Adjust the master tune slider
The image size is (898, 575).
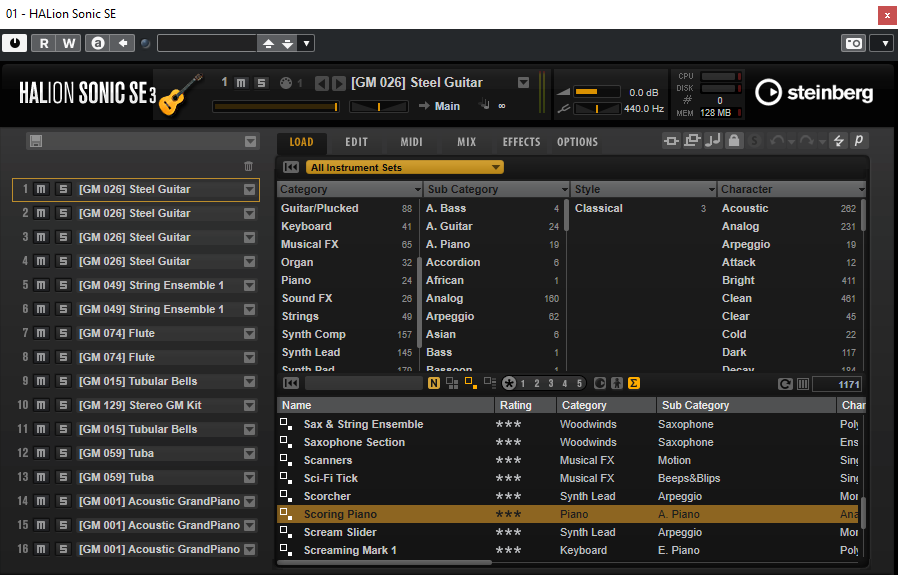click(597, 108)
